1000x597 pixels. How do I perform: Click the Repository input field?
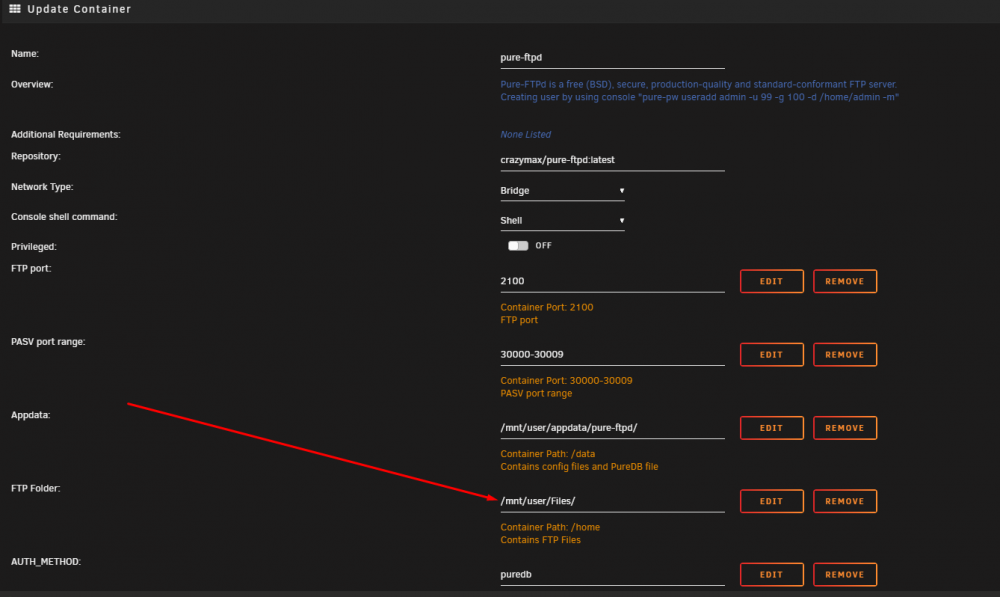coord(612,160)
